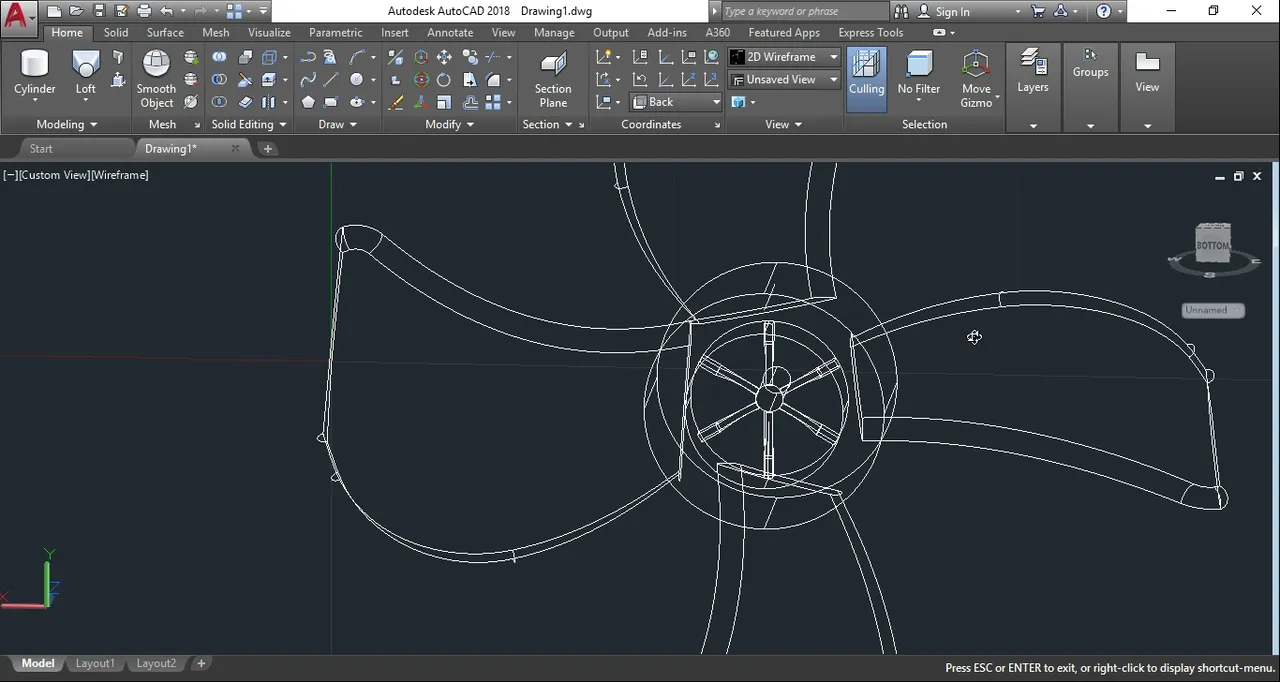Open the Visualize ribbon tab
The image size is (1280, 682).
click(269, 32)
